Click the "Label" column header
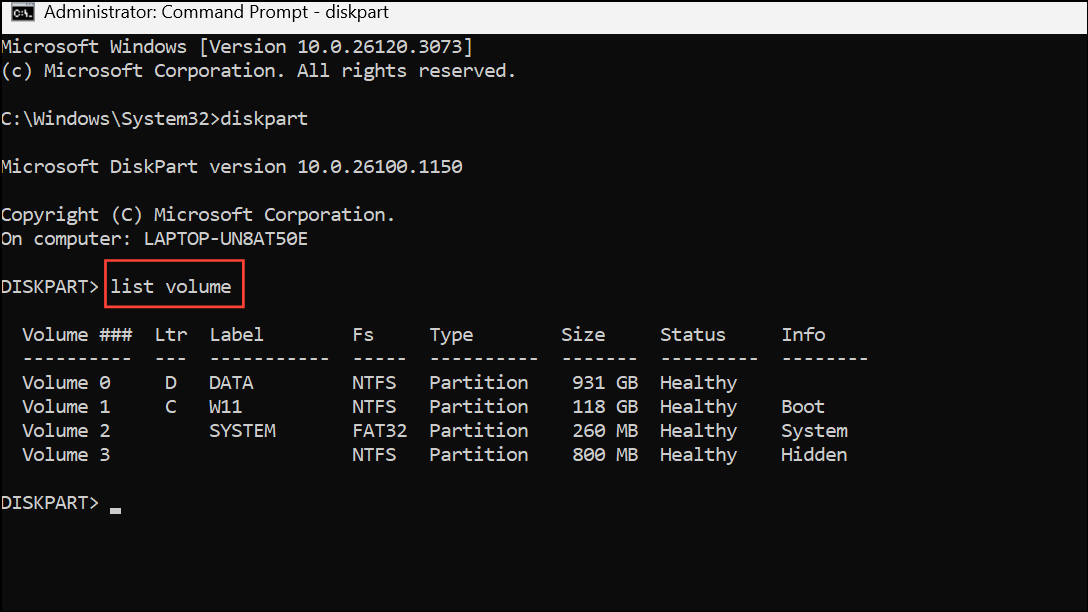The height and width of the screenshot is (612, 1088). pos(237,335)
